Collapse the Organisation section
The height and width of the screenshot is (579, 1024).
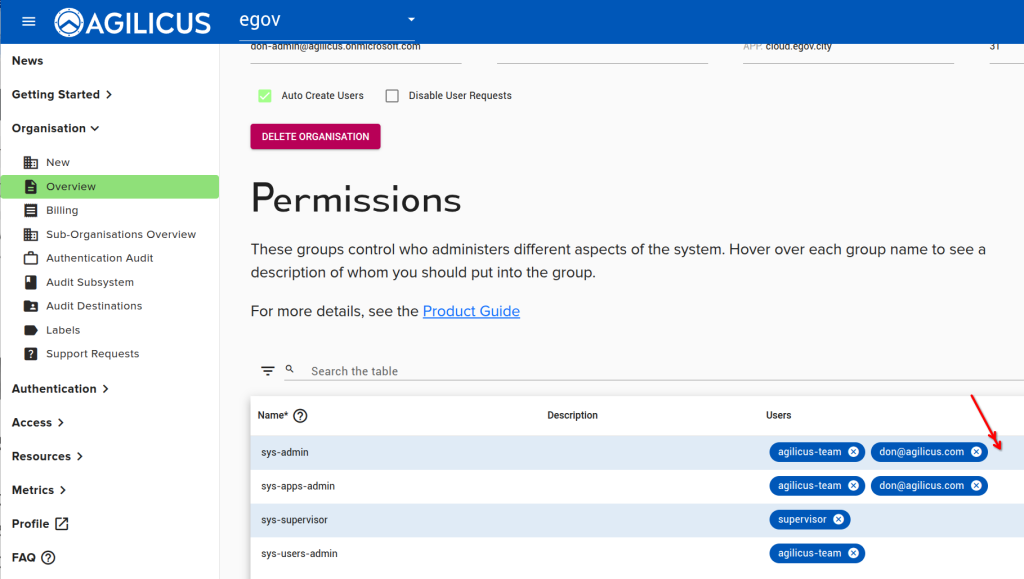click(x=55, y=127)
